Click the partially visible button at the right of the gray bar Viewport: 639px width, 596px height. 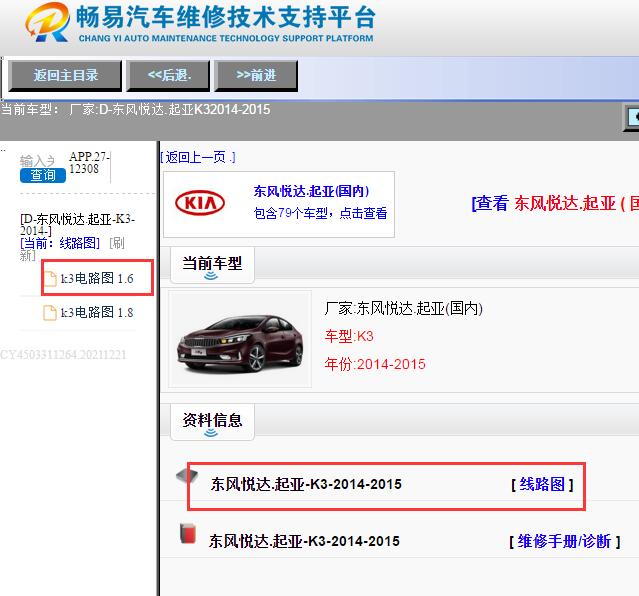click(632, 118)
